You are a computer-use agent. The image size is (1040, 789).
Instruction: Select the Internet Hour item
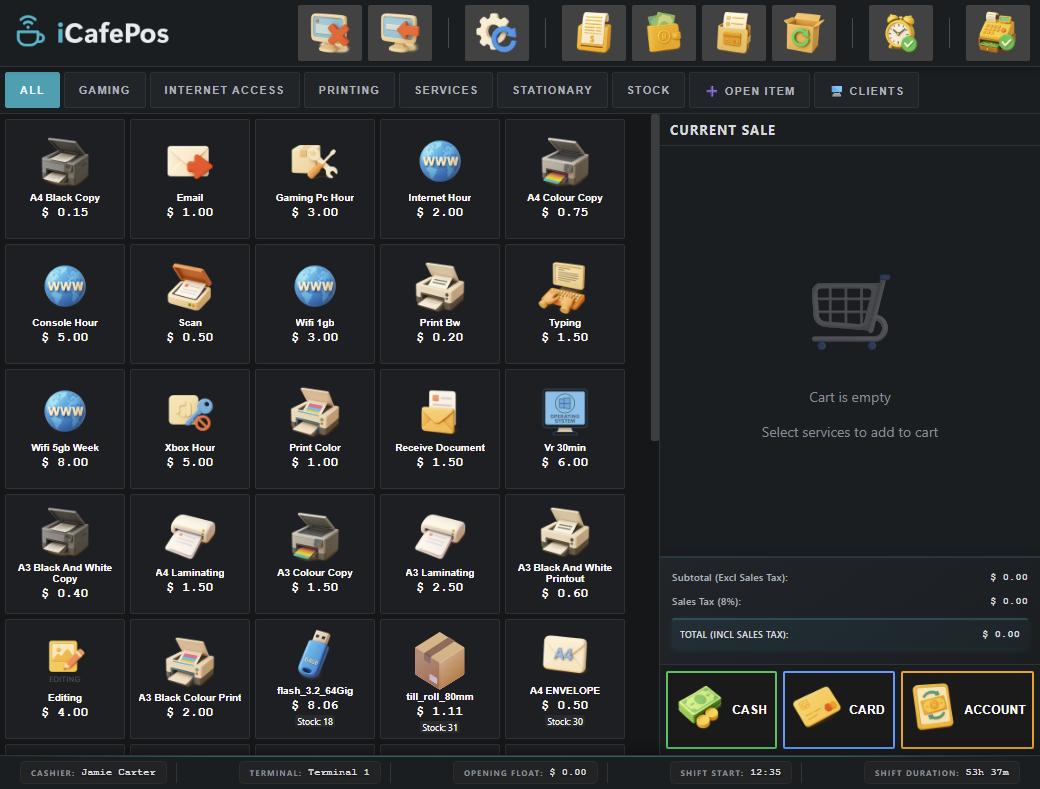(x=440, y=178)
